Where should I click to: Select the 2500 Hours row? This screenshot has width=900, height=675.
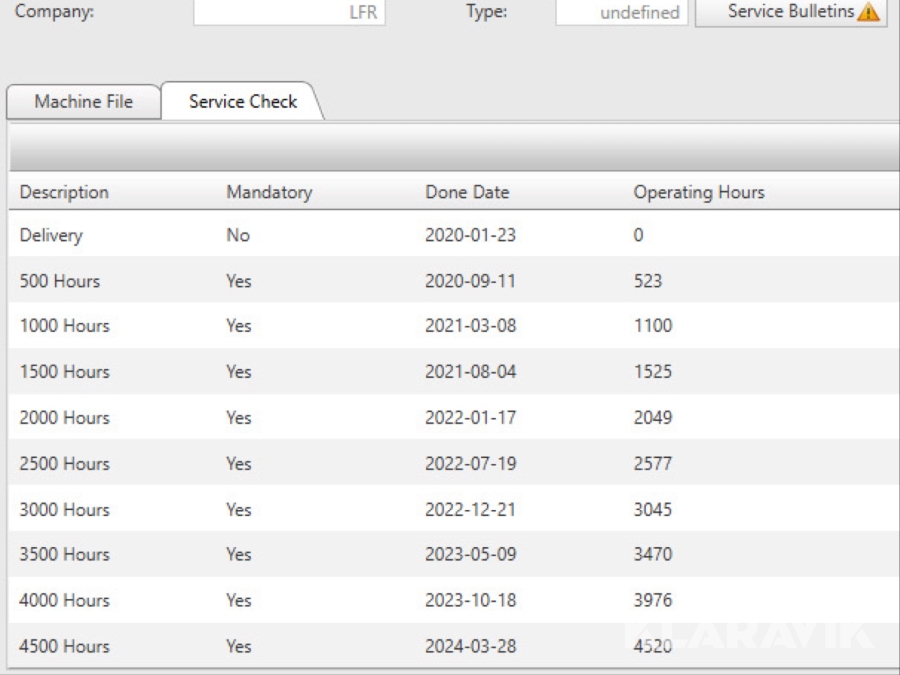(x=454, y=463)
